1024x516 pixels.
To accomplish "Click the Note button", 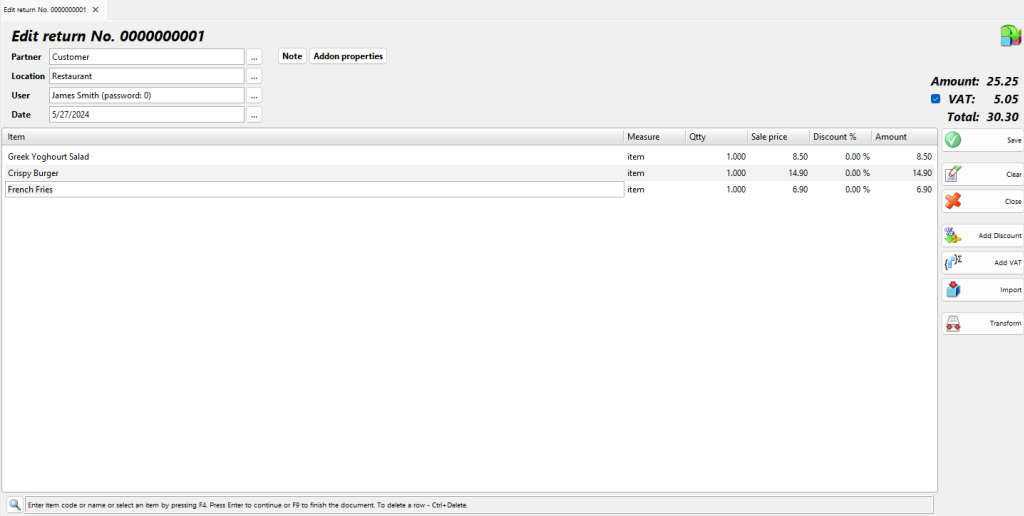I will coord(292,56).
